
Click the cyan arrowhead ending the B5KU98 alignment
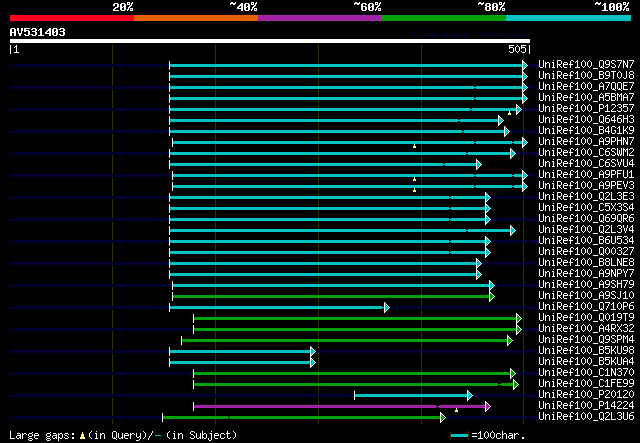[313, 352]
